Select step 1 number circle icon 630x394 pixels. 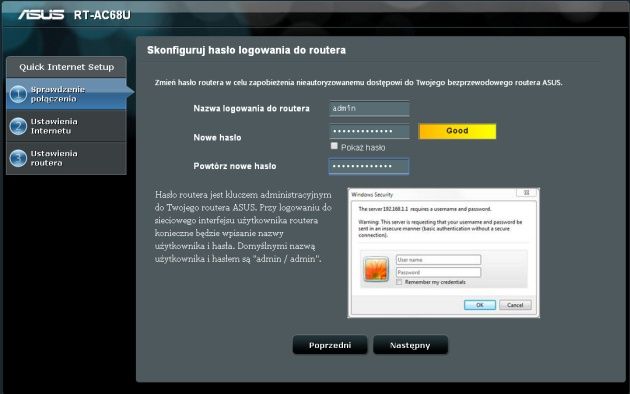click(18, 94)
